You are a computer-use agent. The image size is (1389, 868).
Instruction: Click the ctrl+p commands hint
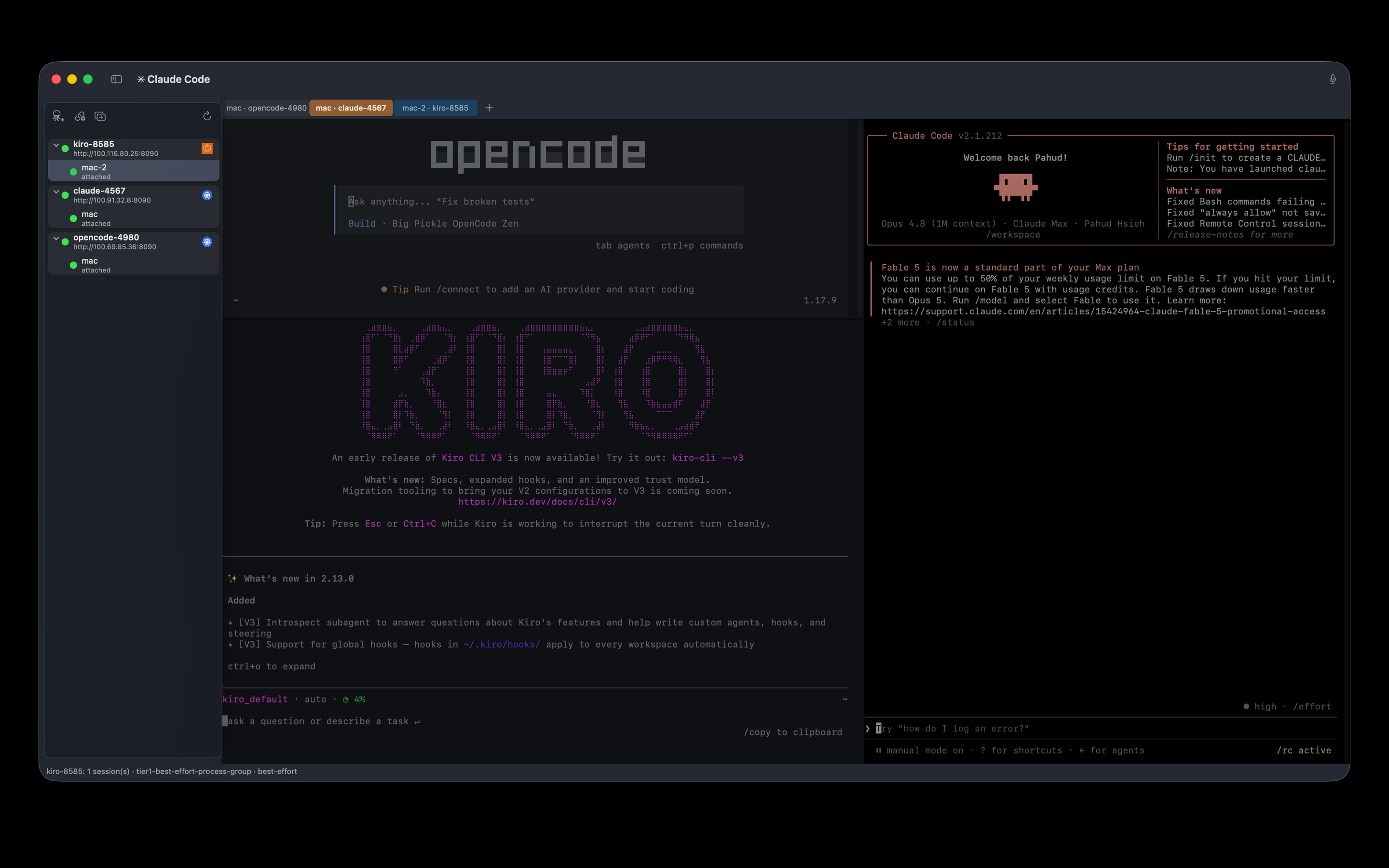(702, 245)
